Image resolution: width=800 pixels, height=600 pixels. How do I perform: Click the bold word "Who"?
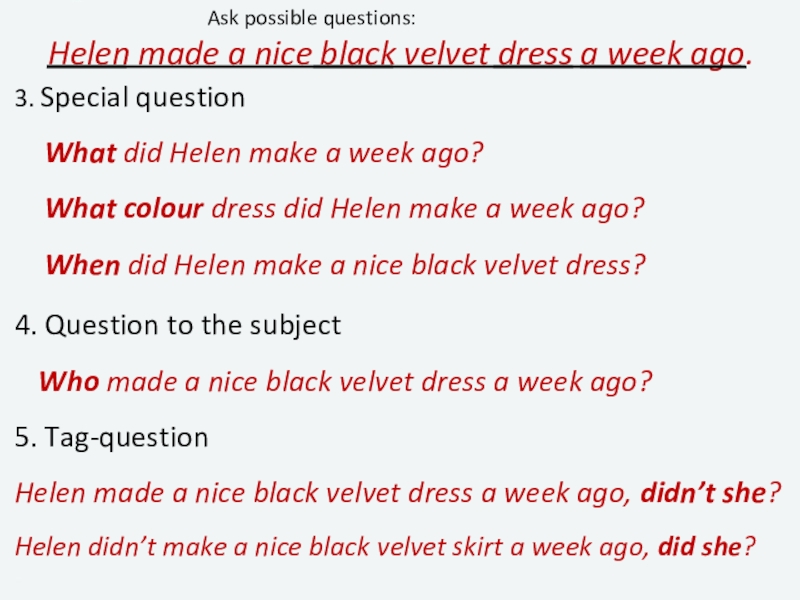point(68,381)
